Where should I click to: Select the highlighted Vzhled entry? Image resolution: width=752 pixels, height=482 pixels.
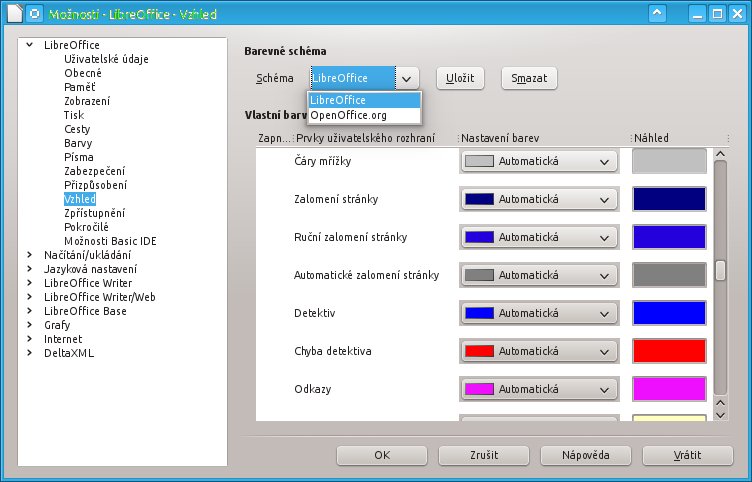click(x=80, y=199)
